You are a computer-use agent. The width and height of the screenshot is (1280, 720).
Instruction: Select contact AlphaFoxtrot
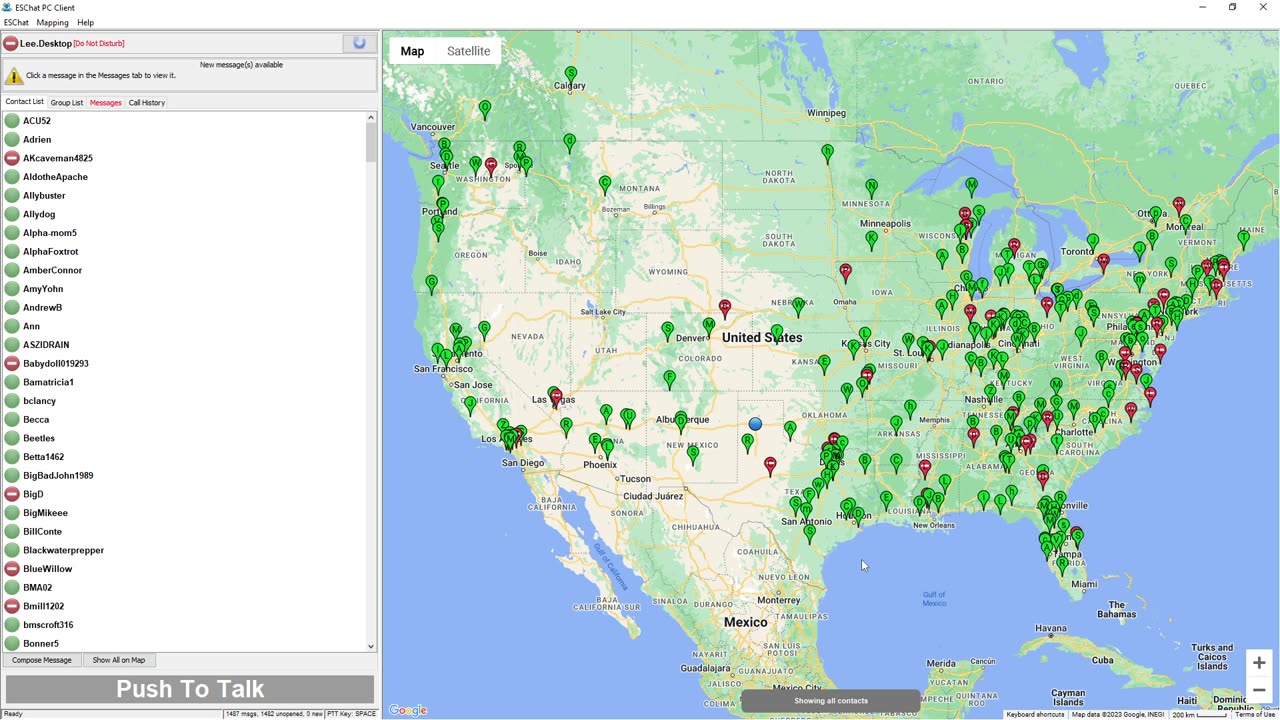click(x=50, y=252)
